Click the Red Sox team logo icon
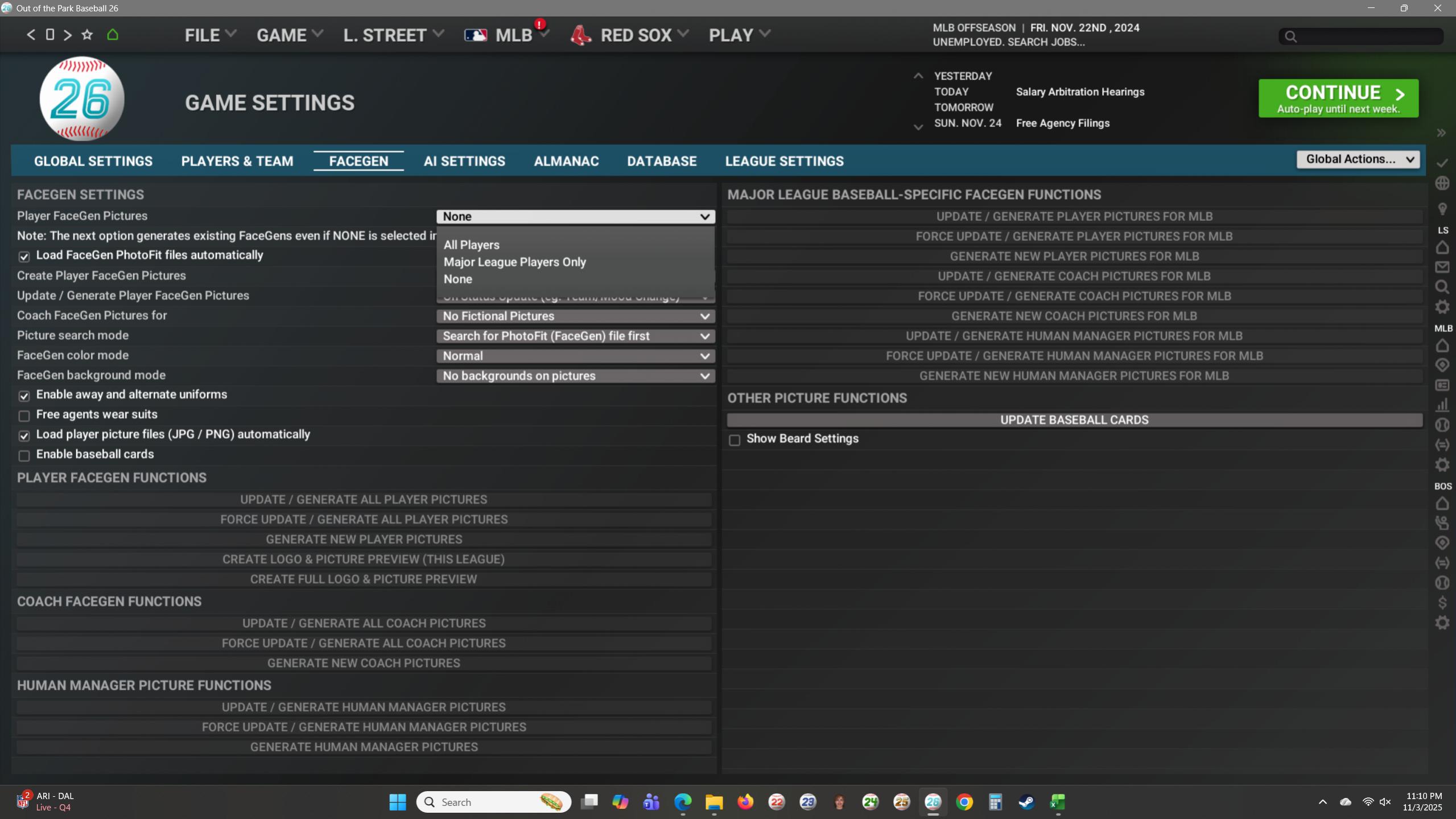Viewport: 1456px width, 819px height. tap(581, 35)
